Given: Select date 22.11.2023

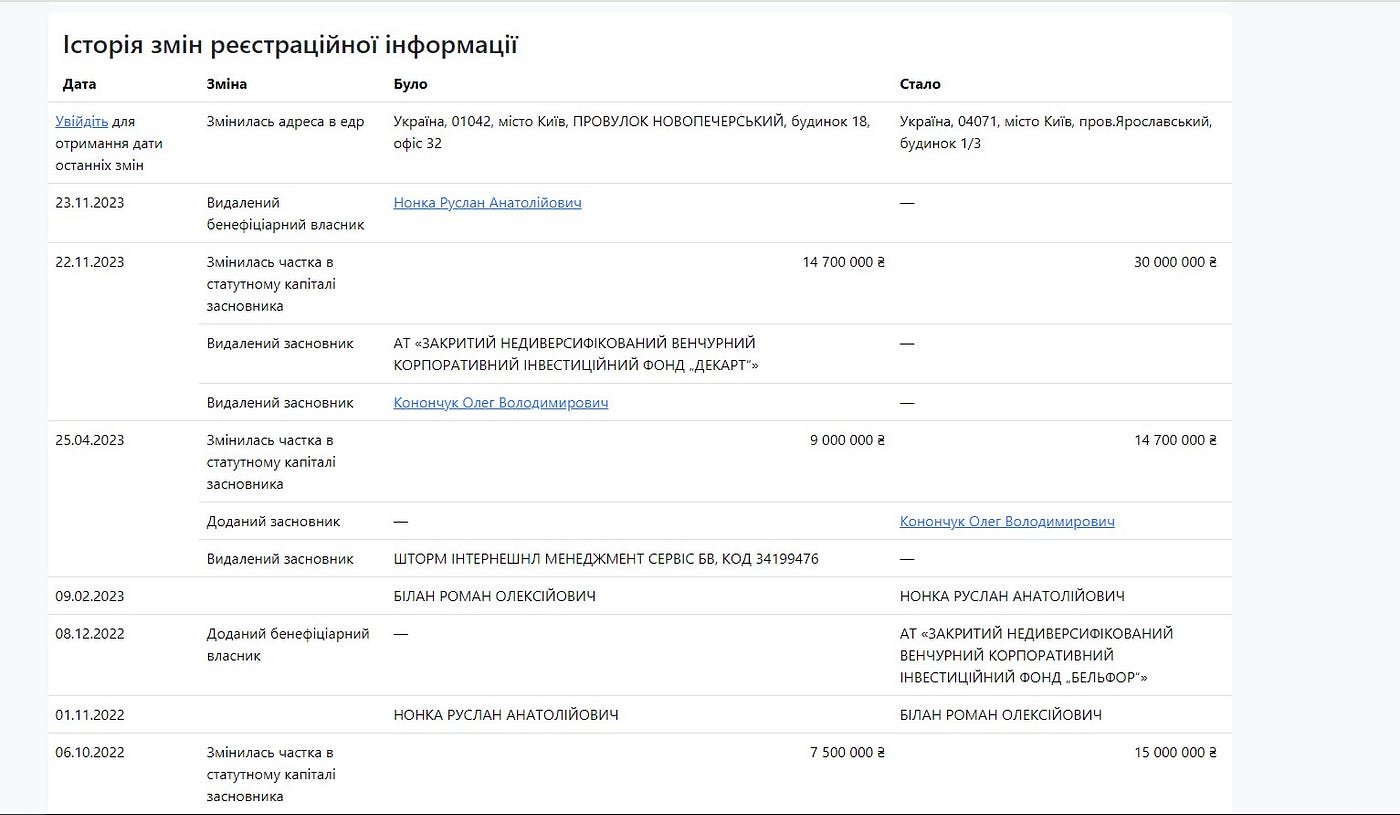Looking at the screenshot, I should [90, 262].
